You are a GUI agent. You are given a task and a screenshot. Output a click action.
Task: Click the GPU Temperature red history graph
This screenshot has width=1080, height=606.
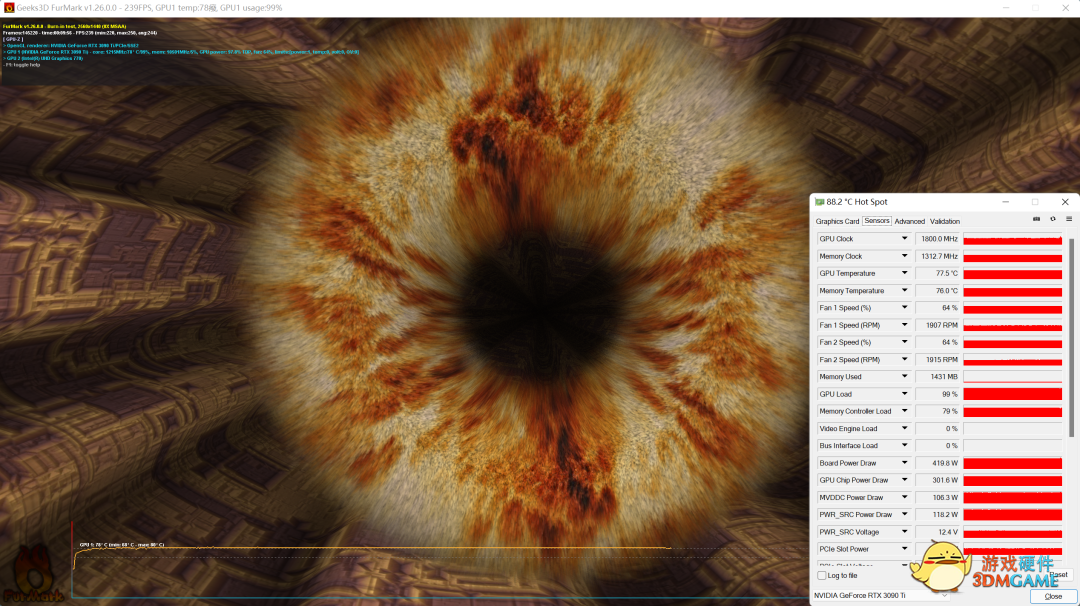pos(1012,273)
